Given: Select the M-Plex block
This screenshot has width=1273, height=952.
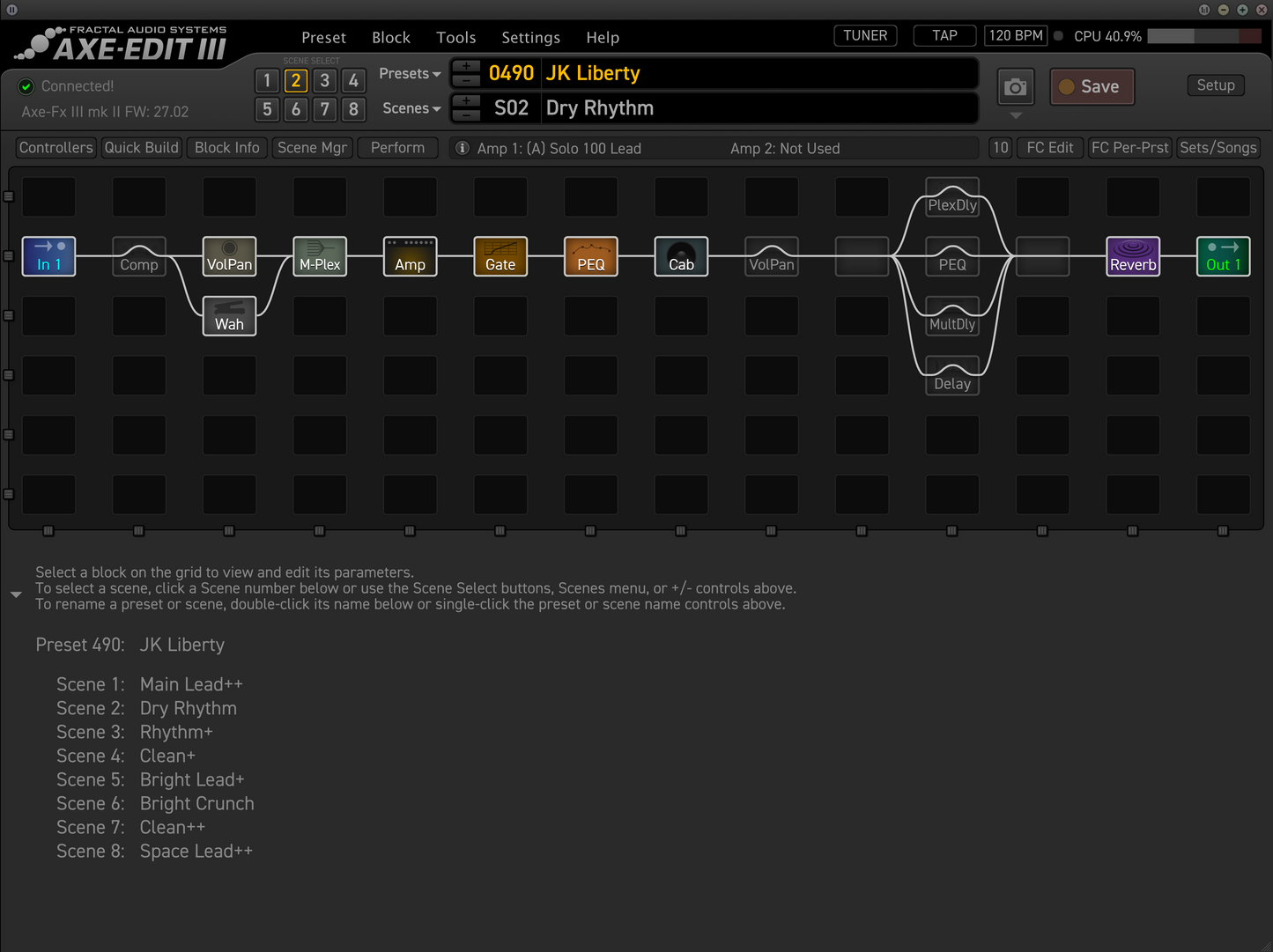Looking at the screenshot, I should click(x=319, y=256).
